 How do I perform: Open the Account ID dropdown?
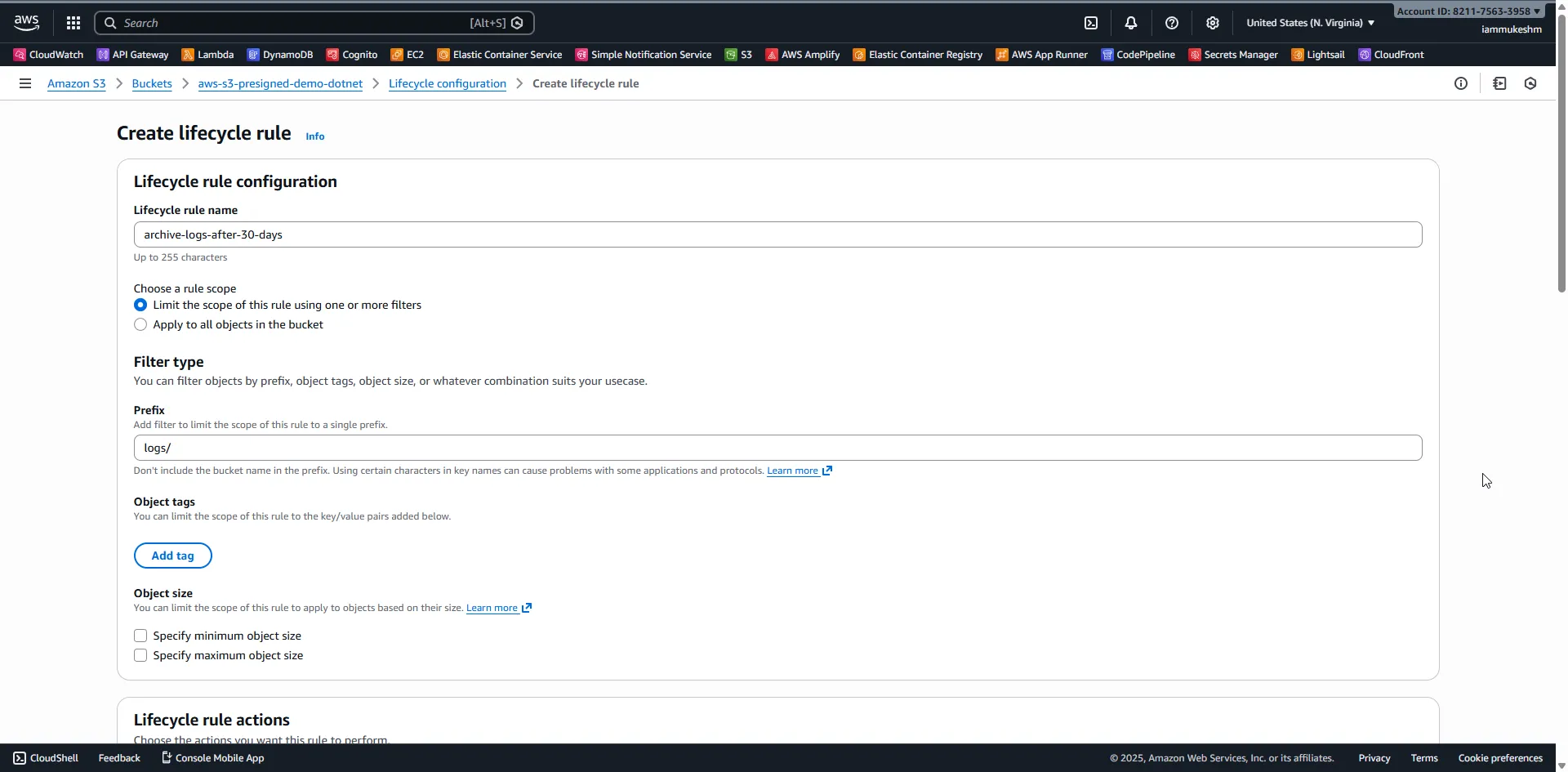1466,11
